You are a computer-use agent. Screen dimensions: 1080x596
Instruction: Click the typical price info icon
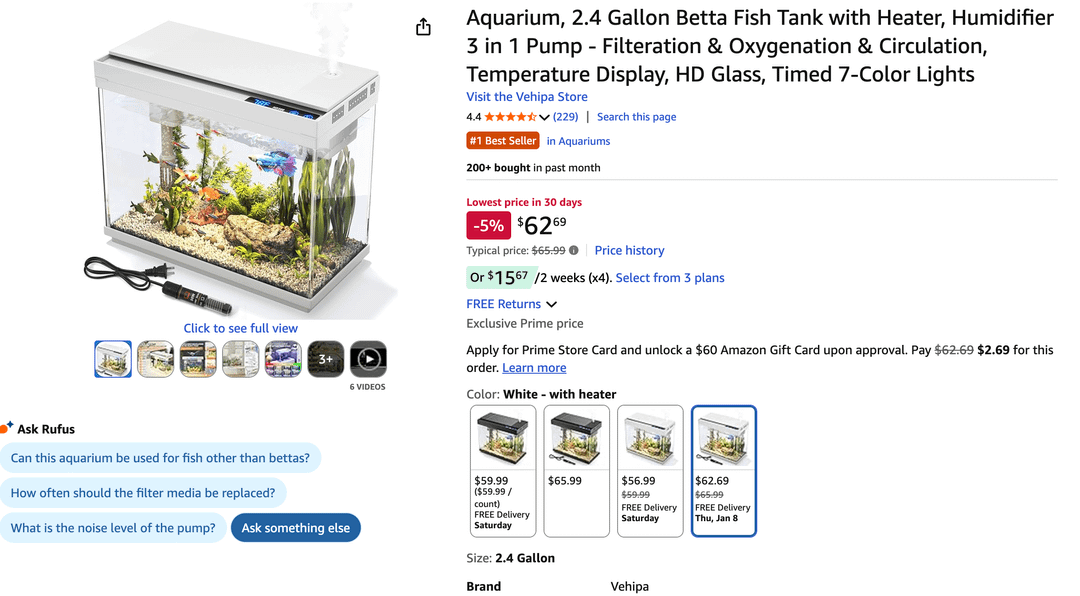click(x=574, y=250)
